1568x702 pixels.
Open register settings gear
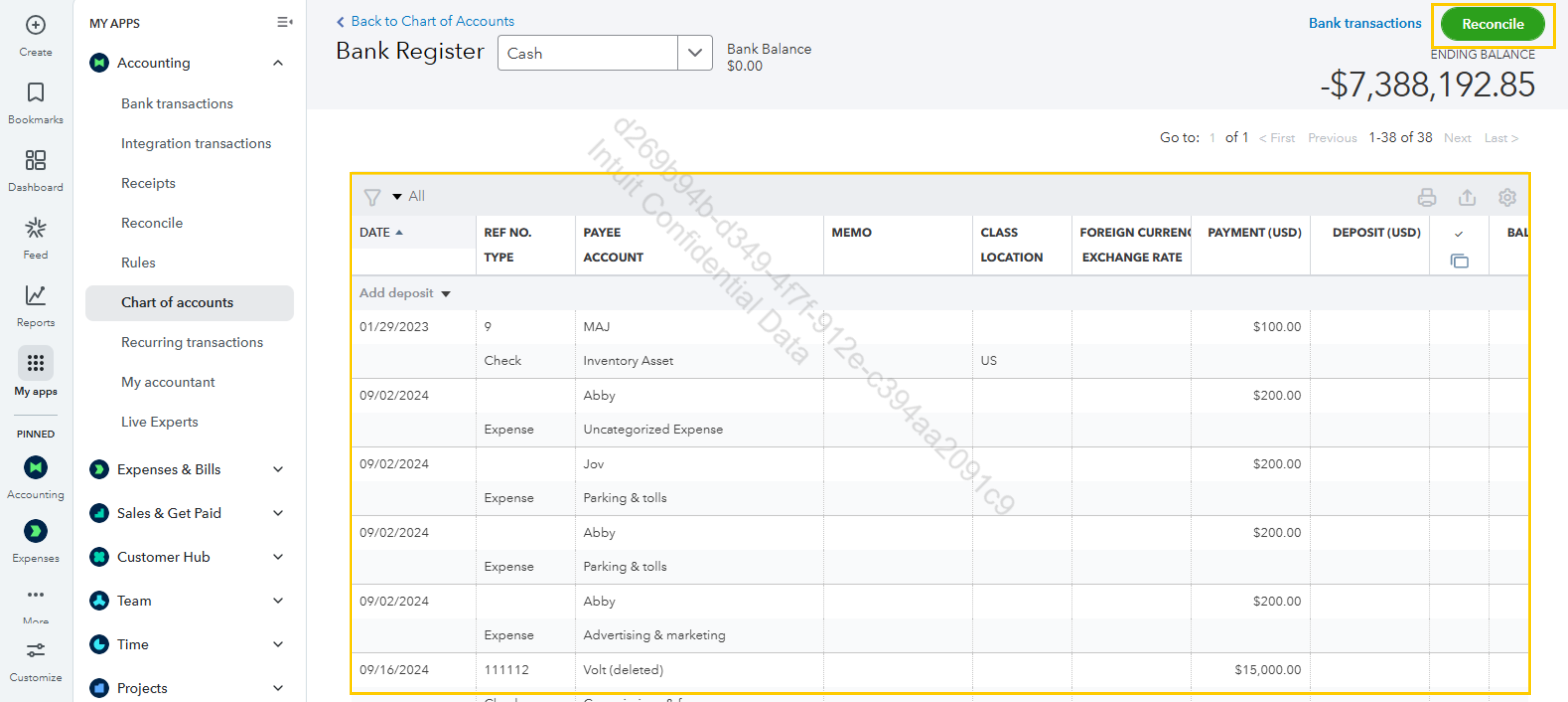tap(1506, 197)
